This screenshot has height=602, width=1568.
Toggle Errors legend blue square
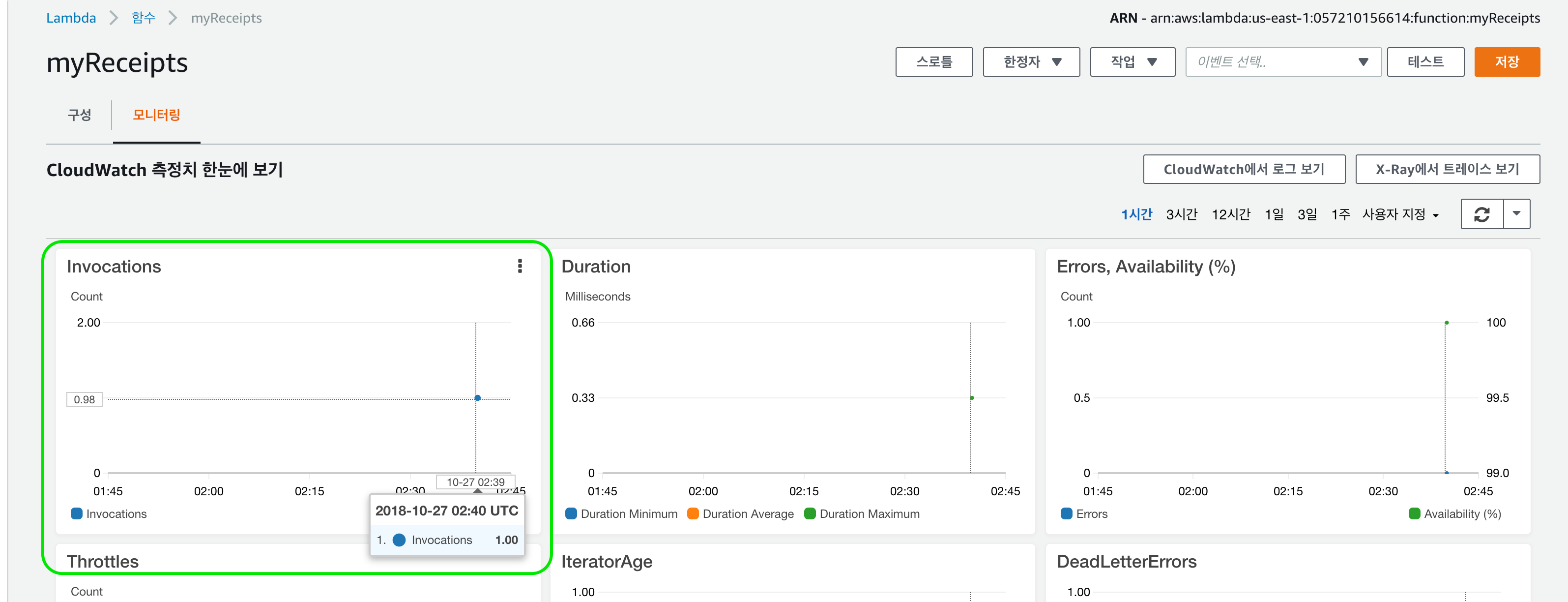click(x=1067, y=513)
